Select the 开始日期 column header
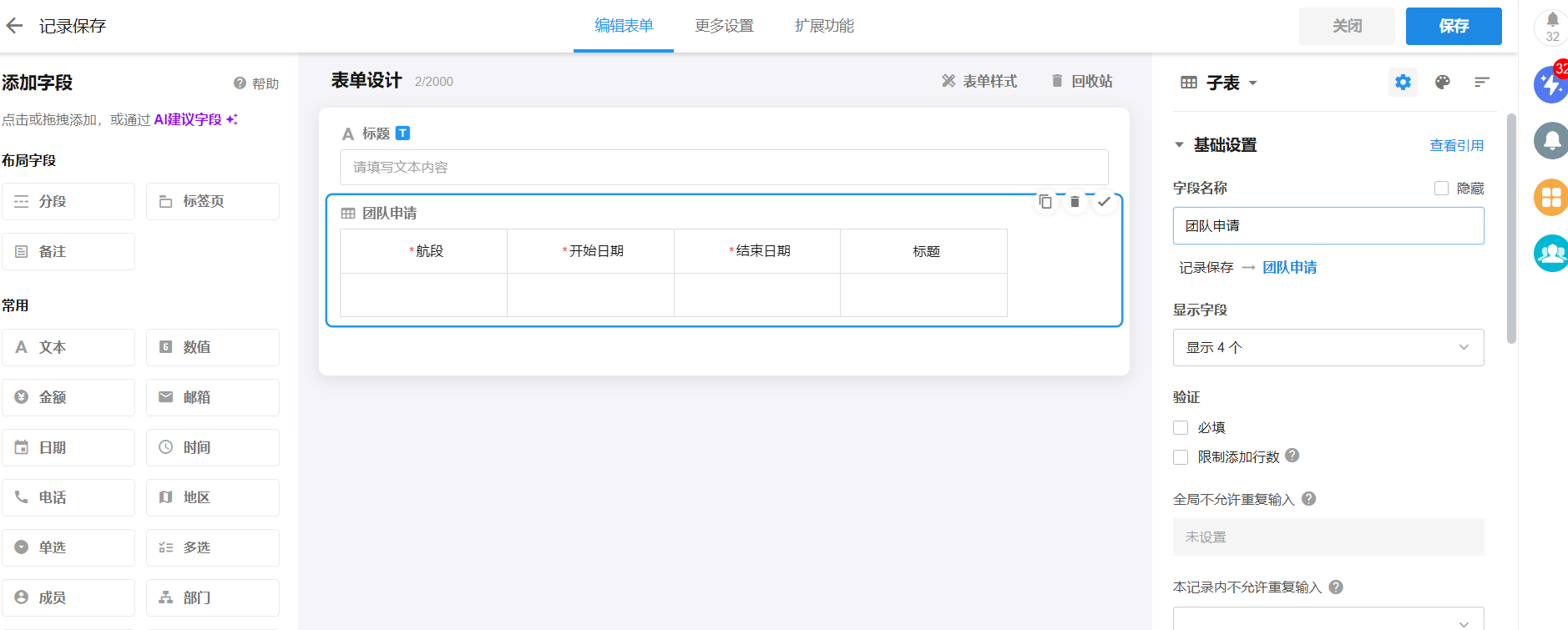The height and width of the screenshot is (630, 1568). [x=590, y=251]
